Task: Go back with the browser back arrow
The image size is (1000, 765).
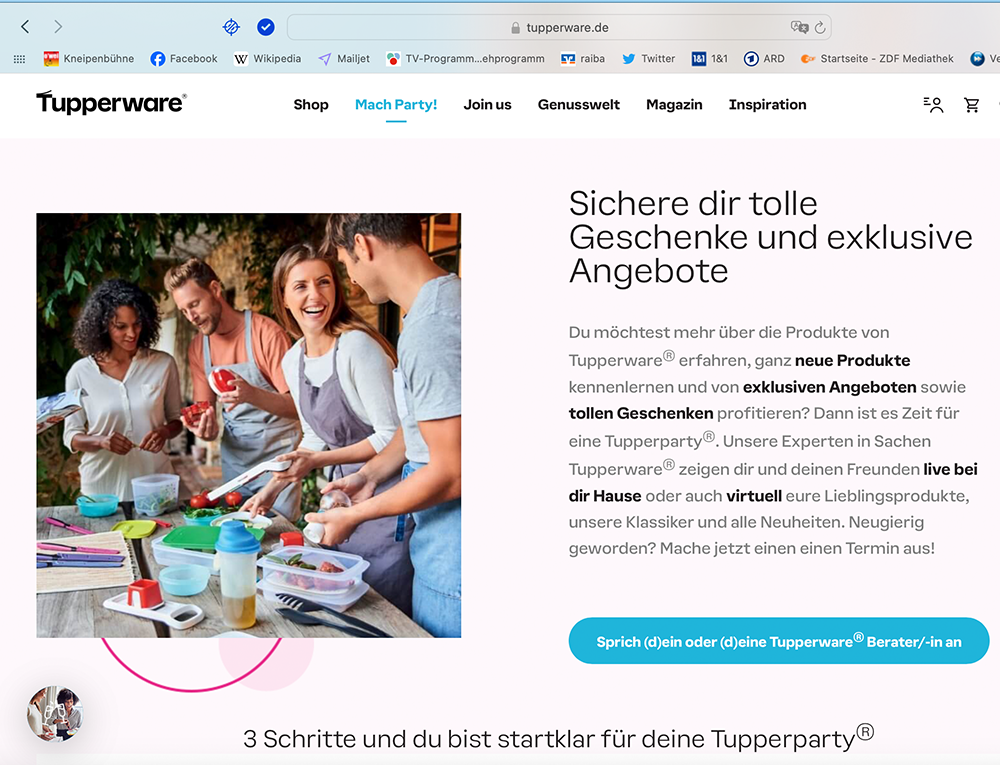Action: [25, 27]
